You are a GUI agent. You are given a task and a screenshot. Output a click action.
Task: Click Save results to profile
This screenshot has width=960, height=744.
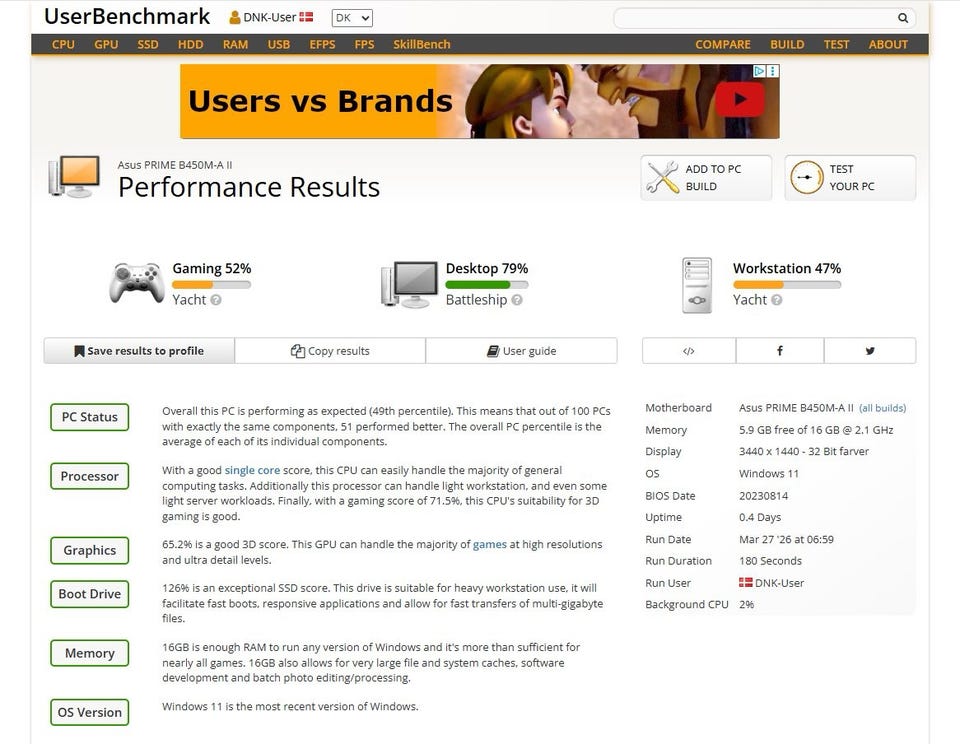click(139, 351)
